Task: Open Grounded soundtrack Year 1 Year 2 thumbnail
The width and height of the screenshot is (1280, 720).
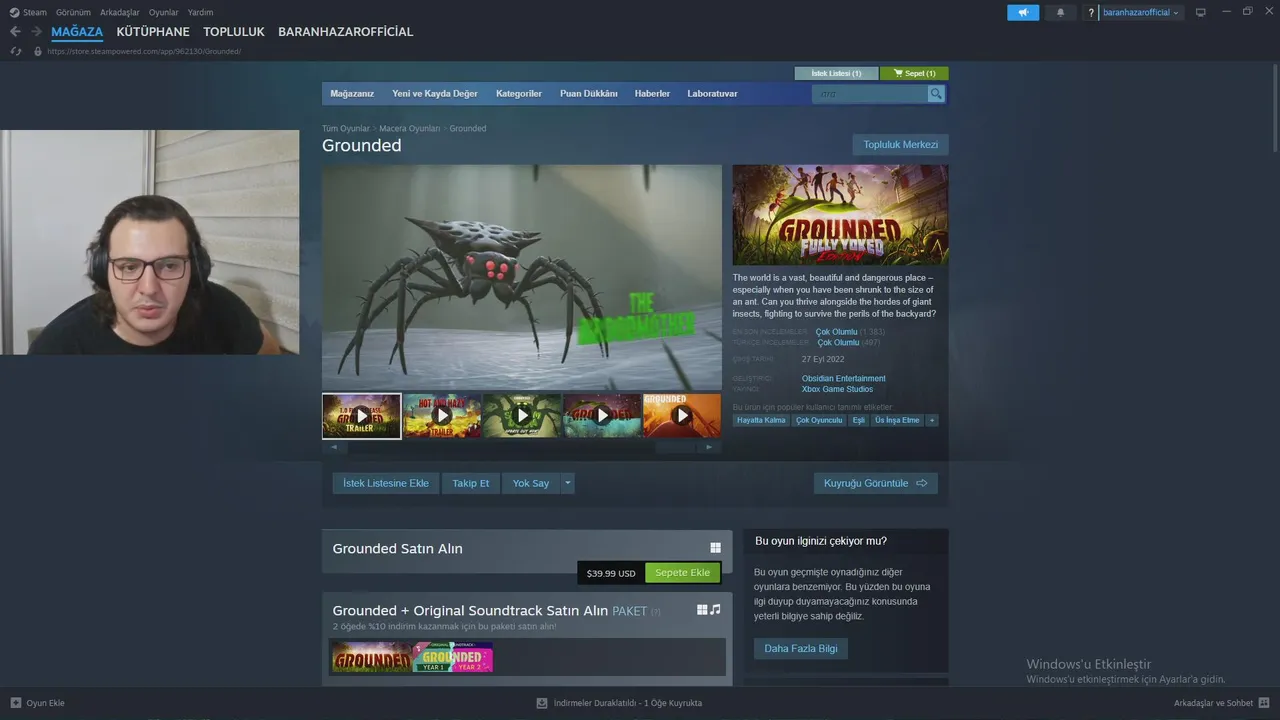Action: coord(453,657)
